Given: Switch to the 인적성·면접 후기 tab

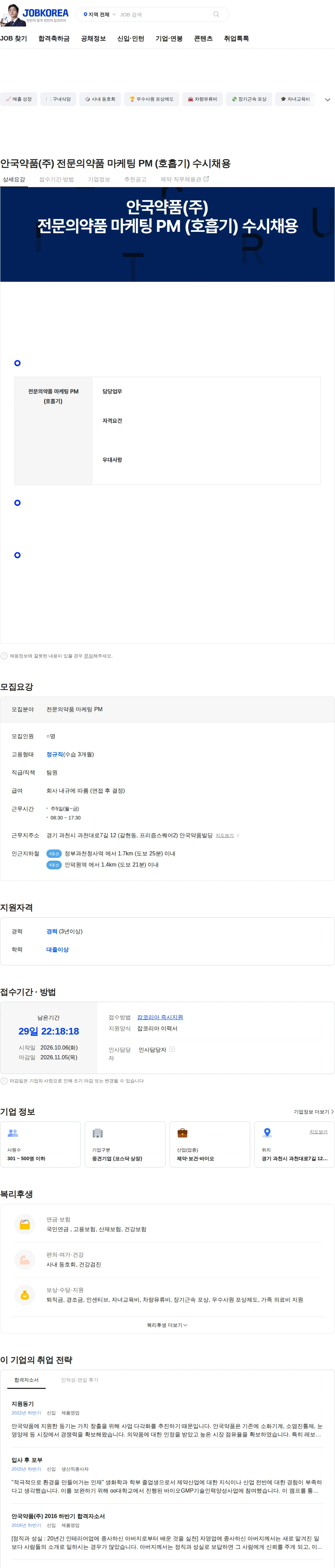Looking at the screenshot, I should click(80, 1380).
